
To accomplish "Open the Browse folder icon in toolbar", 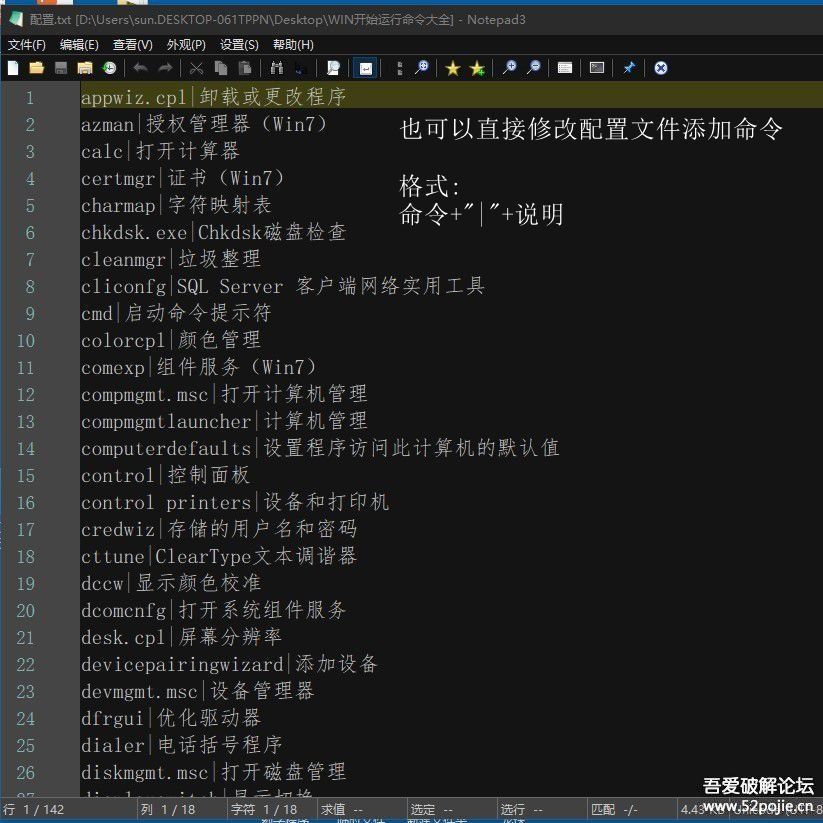I will (x=85, y=68).
